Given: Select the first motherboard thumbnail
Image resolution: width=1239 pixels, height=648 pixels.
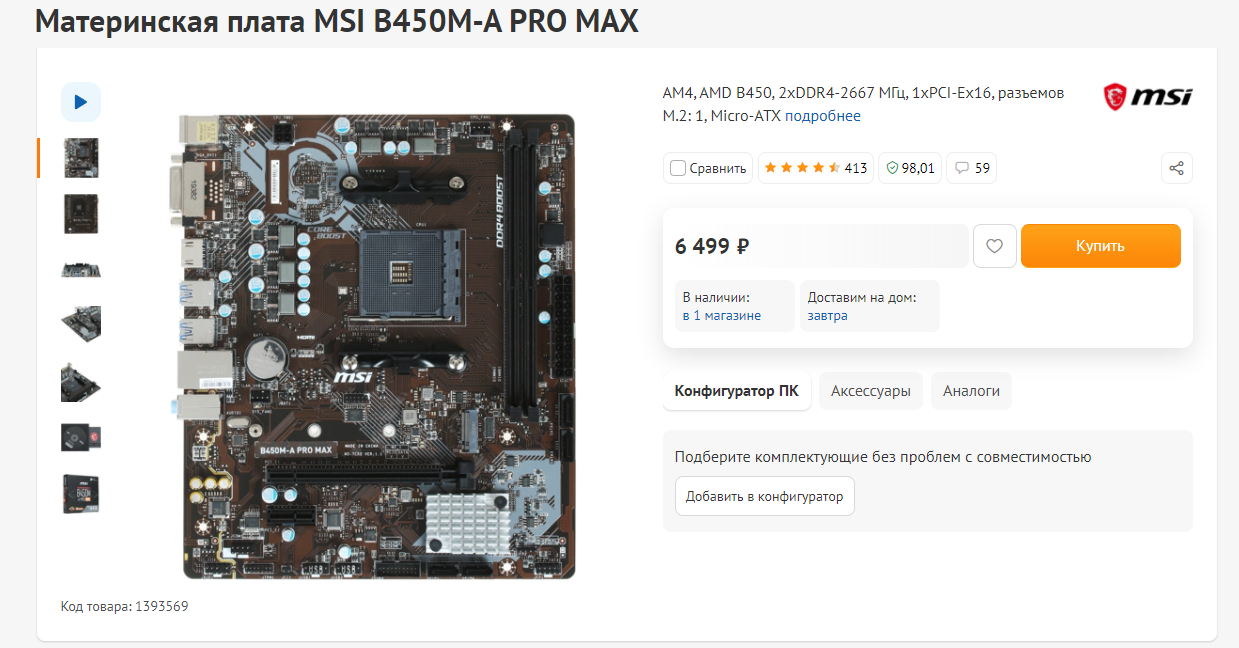Looking at the screenshot, I should point(81,158).
